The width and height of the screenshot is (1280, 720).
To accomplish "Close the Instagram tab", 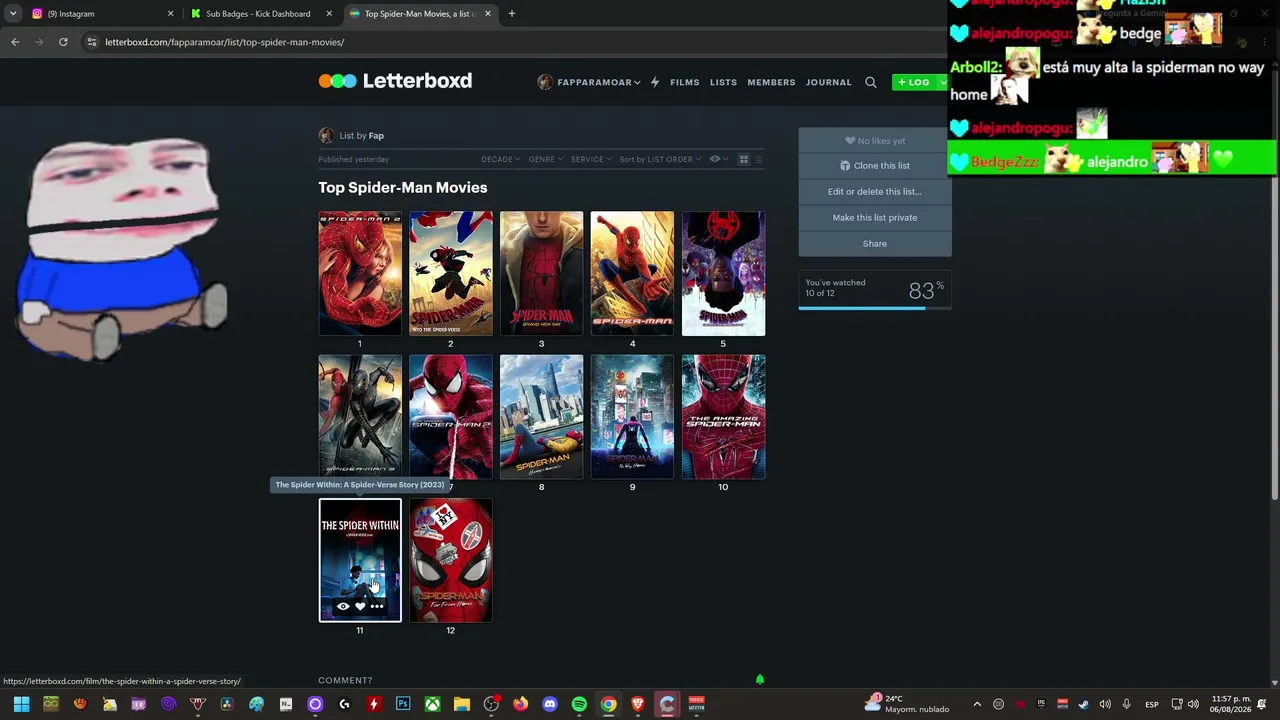I will point(170,14).
